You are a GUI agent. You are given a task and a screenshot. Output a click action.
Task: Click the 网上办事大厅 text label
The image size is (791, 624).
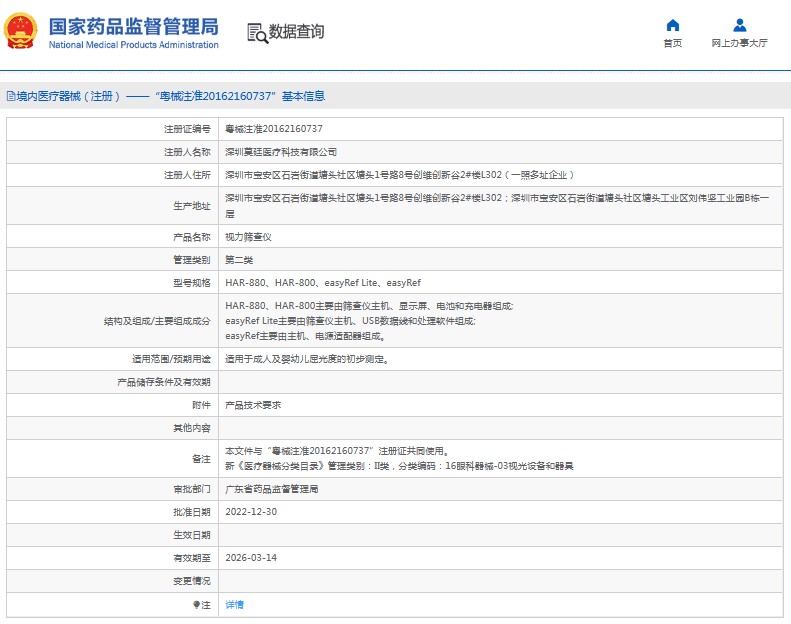740,43
